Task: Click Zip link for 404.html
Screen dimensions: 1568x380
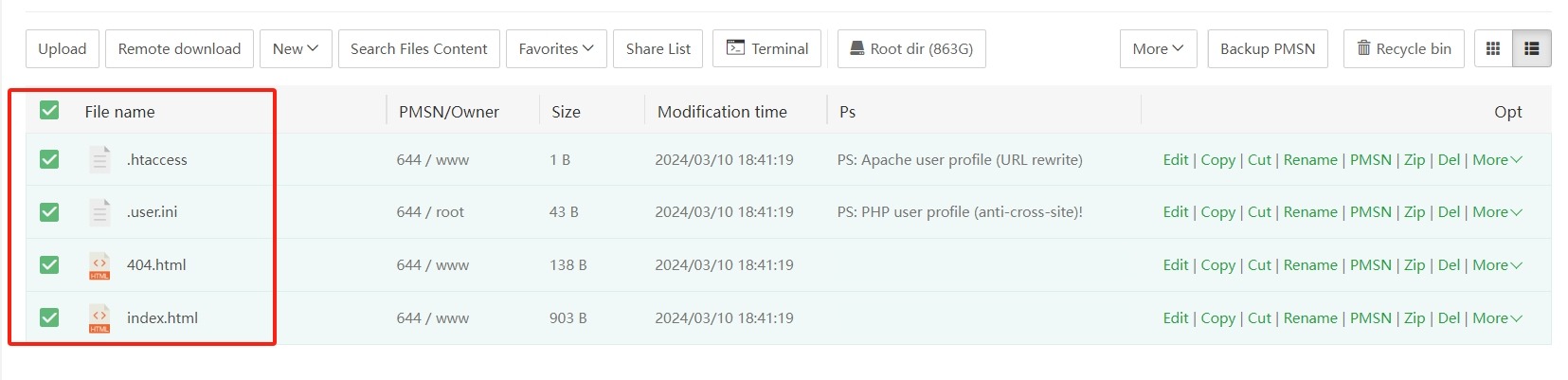Action: point(1415,265)
